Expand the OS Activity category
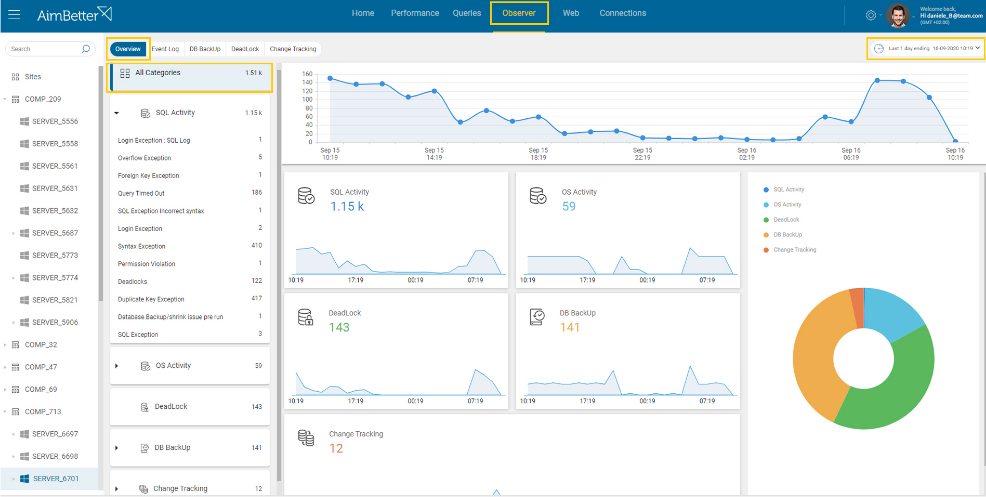Screen dimensions: 986x497 coord(116,366)
